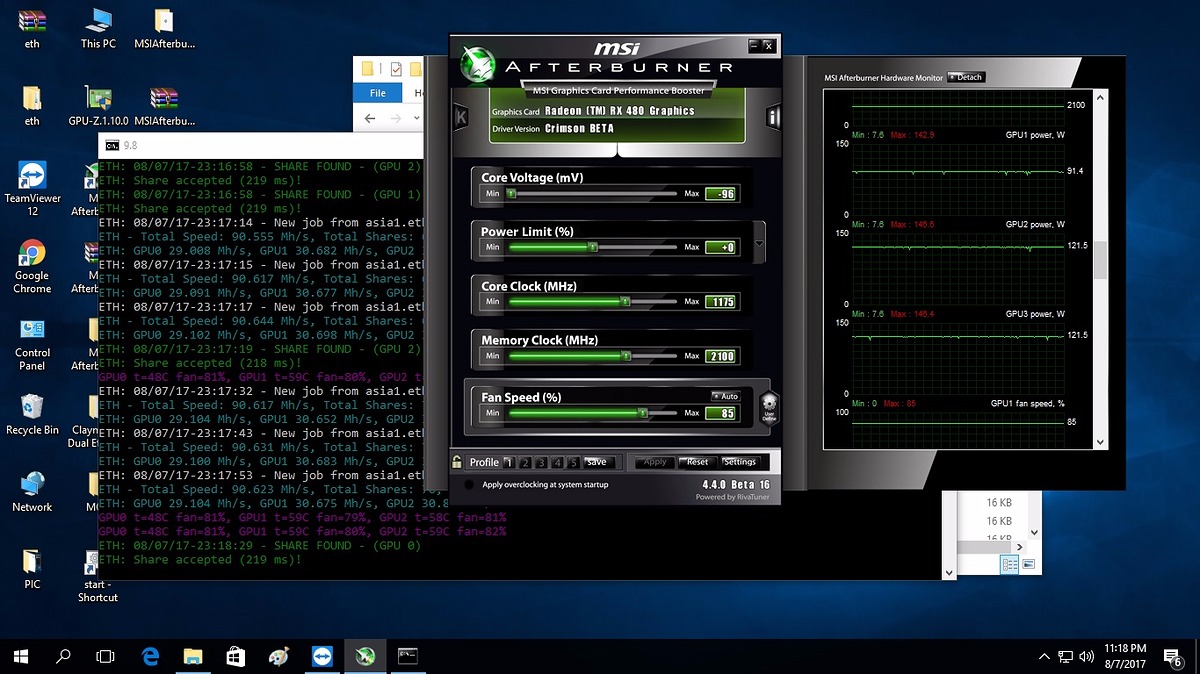This screenshot has height=674, width=1200.
Task: Click the Power Limit slider handle
Action: (593, 247)
